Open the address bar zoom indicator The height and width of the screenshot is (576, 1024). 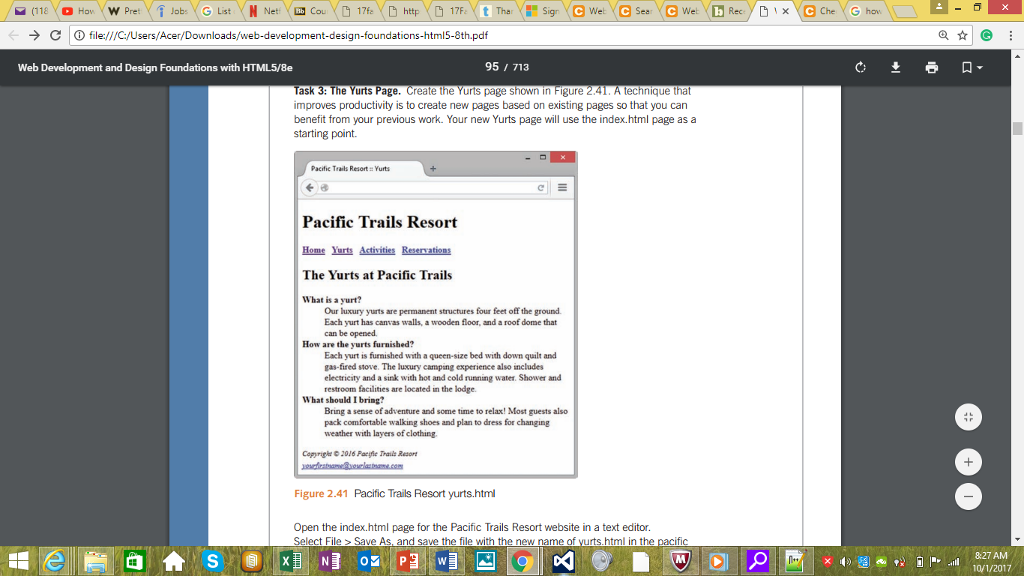tap(943, 35)
